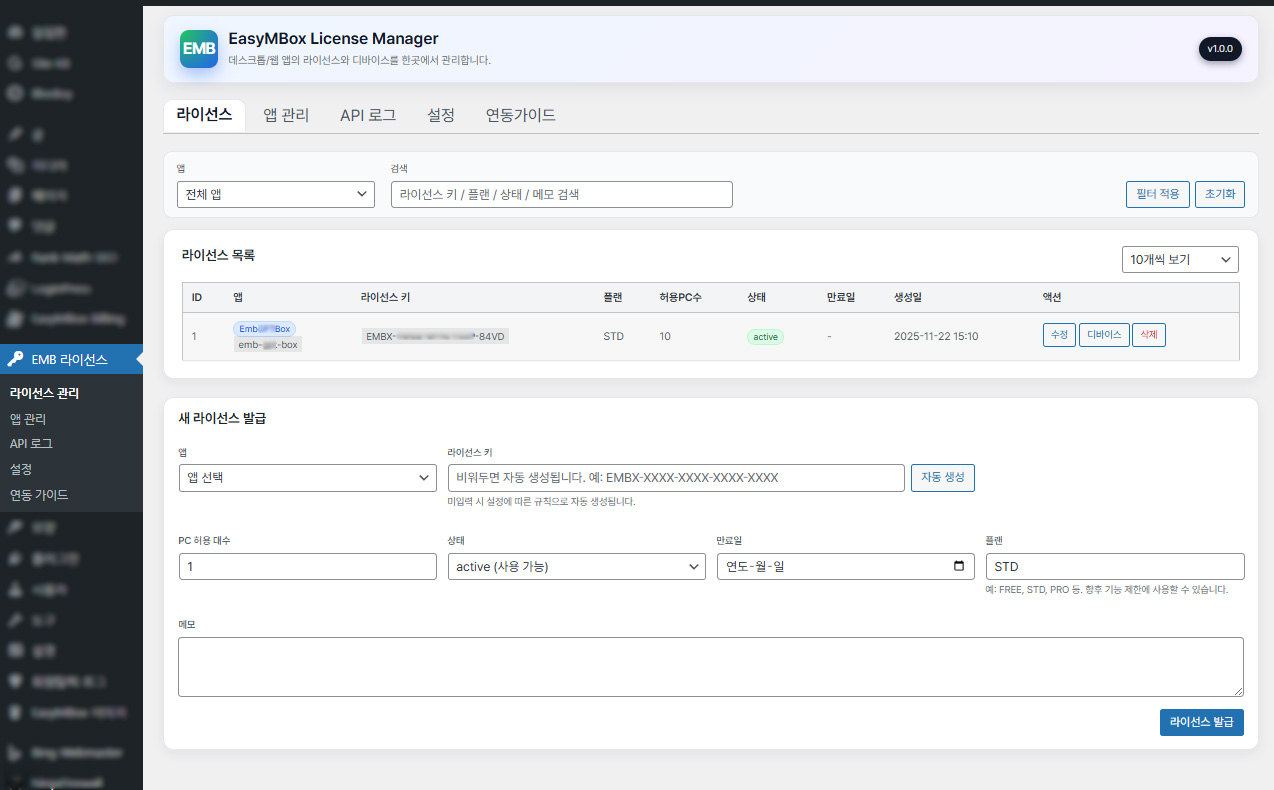Change the 10개씩 보기 items-per-page dropdown
1274x790 pixels.
click(x=1180, y=259)
